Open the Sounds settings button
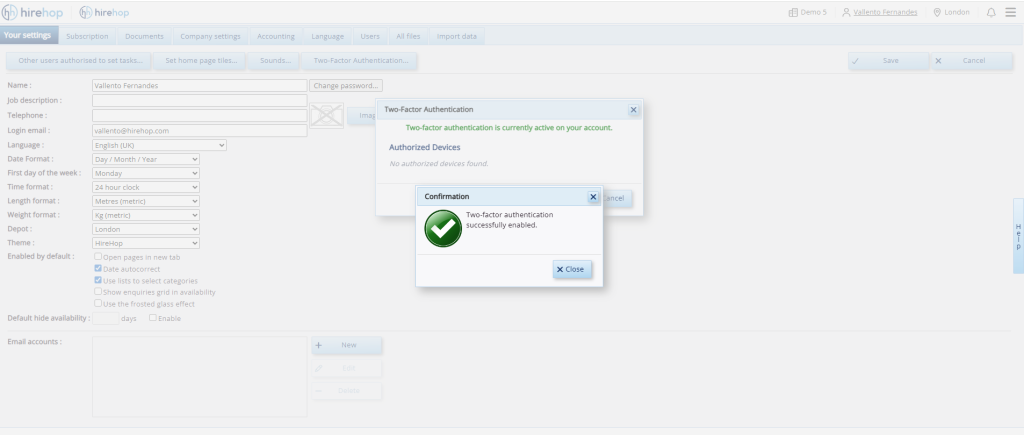The image size is (1024, 435). click(274, 61)
